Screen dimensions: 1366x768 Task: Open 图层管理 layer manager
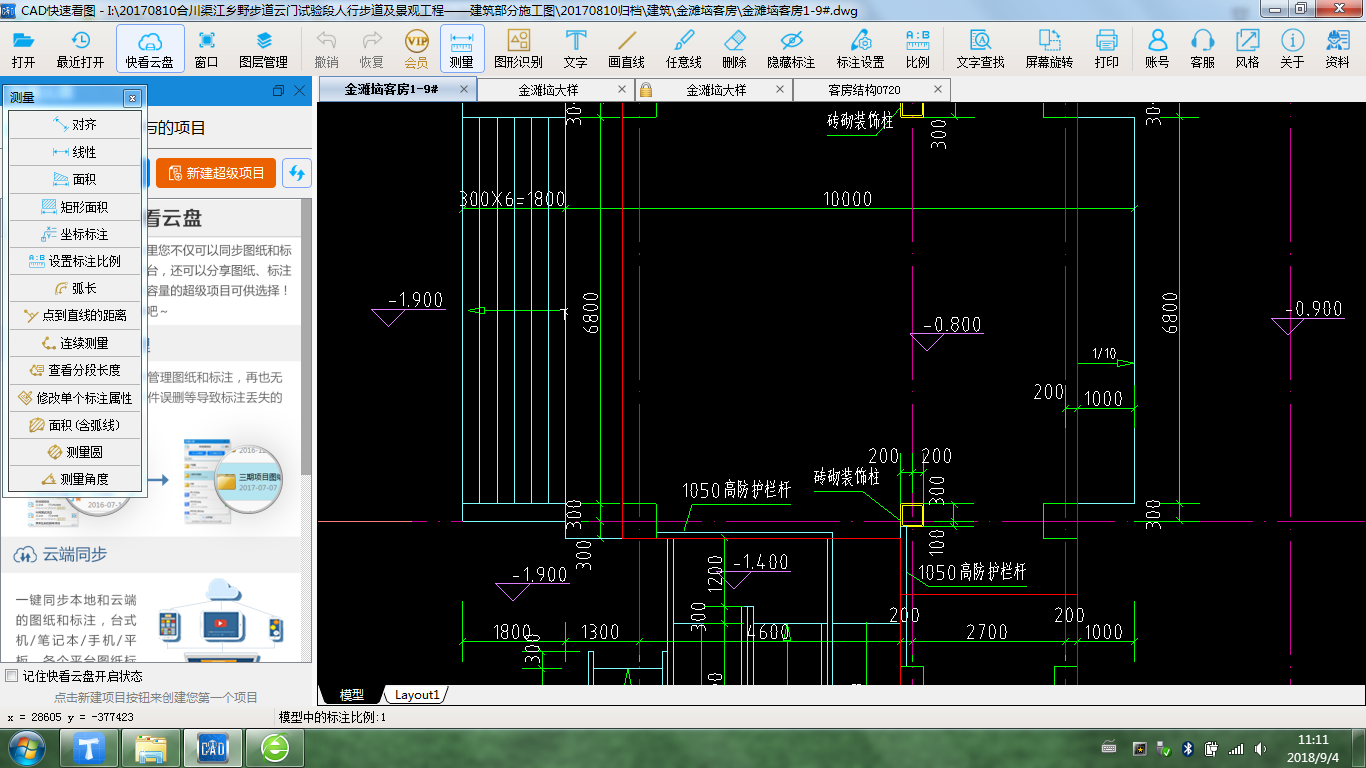click(263, 49)
